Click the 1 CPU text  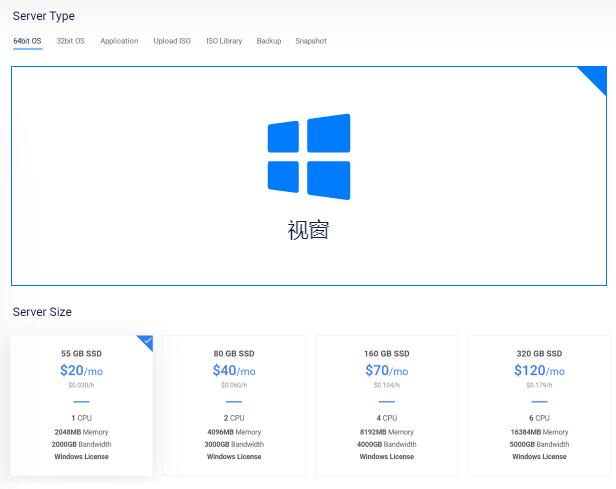pyautogui.click(x=81, y=418)
